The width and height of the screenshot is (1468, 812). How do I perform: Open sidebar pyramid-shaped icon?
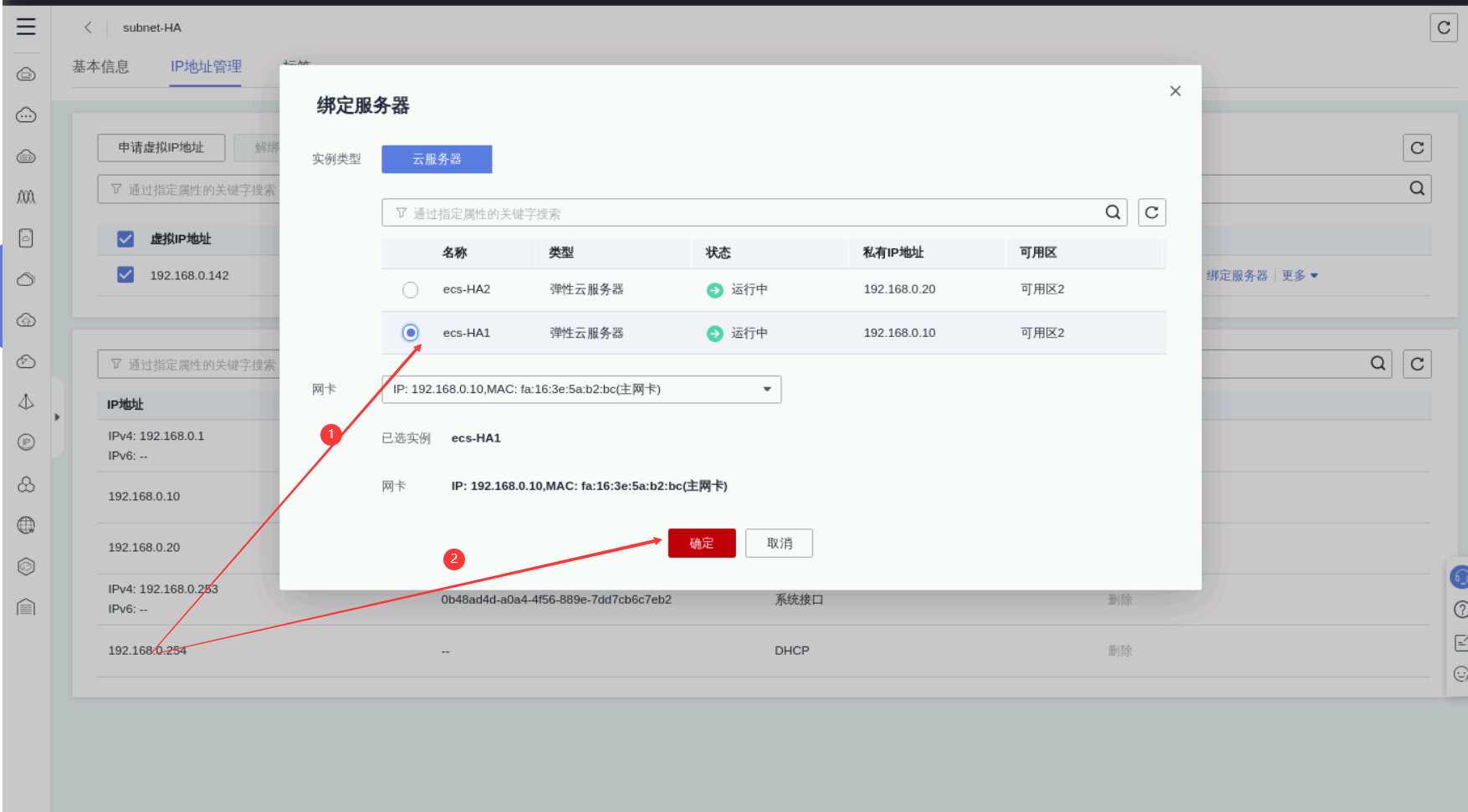[x=26, y=402]
